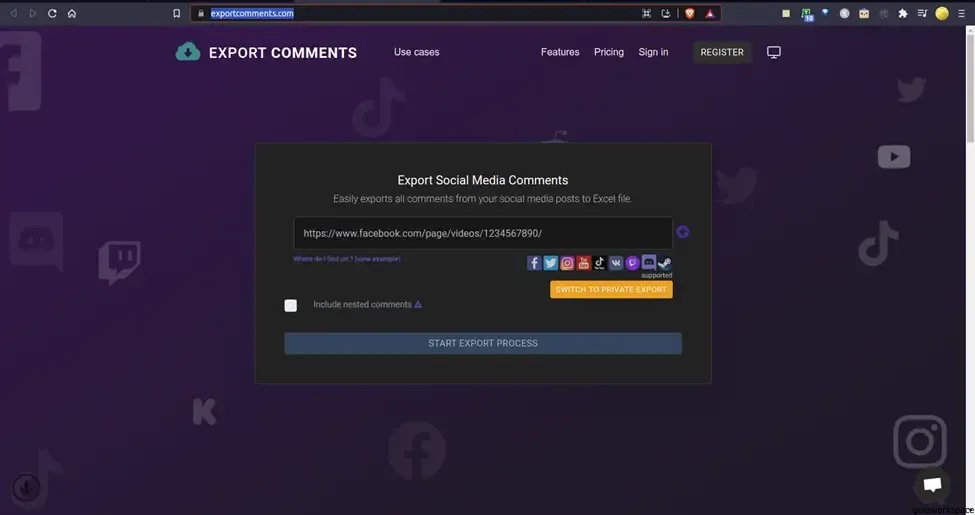The image size is (975, 515).
Task: Open the media playlist control icon
Action: point(922,13)
